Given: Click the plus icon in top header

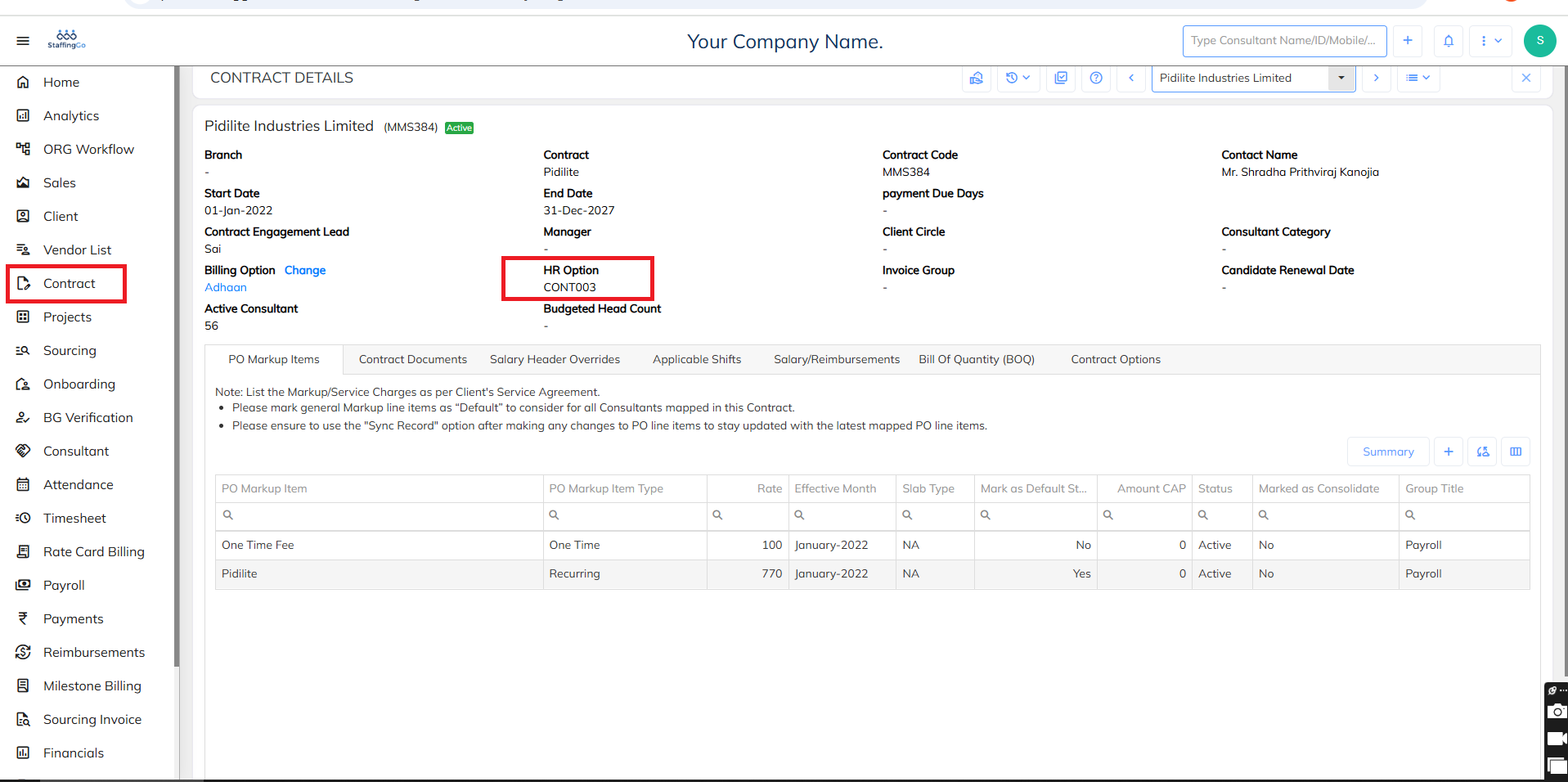Looking at the screenshot, I should (x=1408, y=41).
